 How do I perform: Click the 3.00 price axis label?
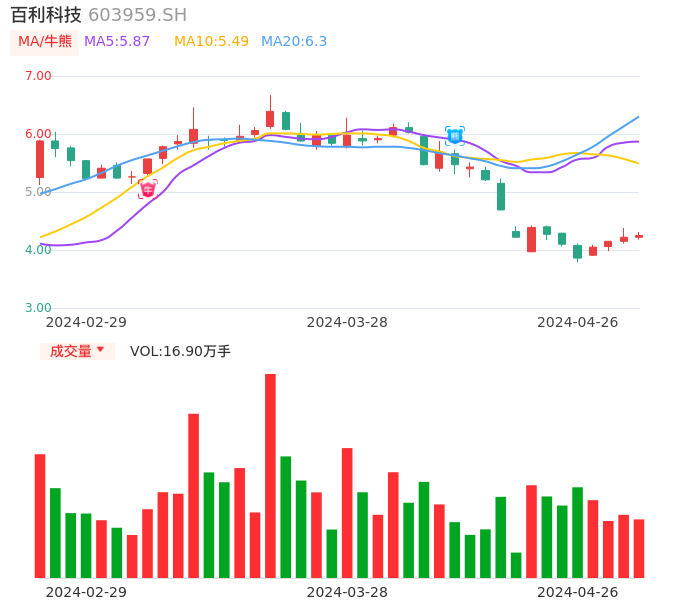pyautogui.click(x=38, y=308)
